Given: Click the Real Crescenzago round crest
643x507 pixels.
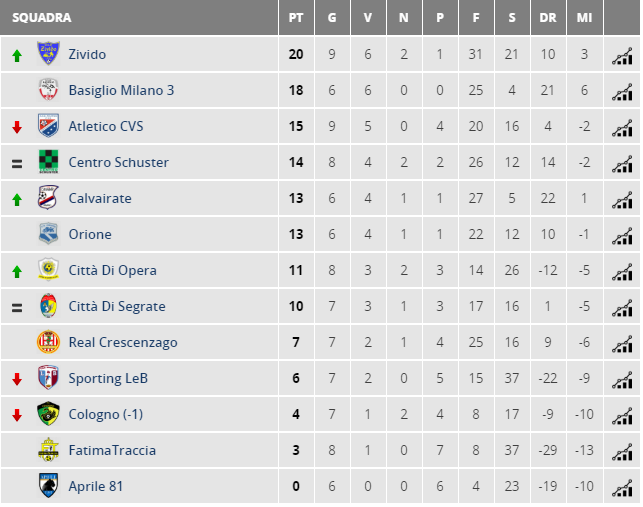Looking at the screenshot, I should click(48, 342).
